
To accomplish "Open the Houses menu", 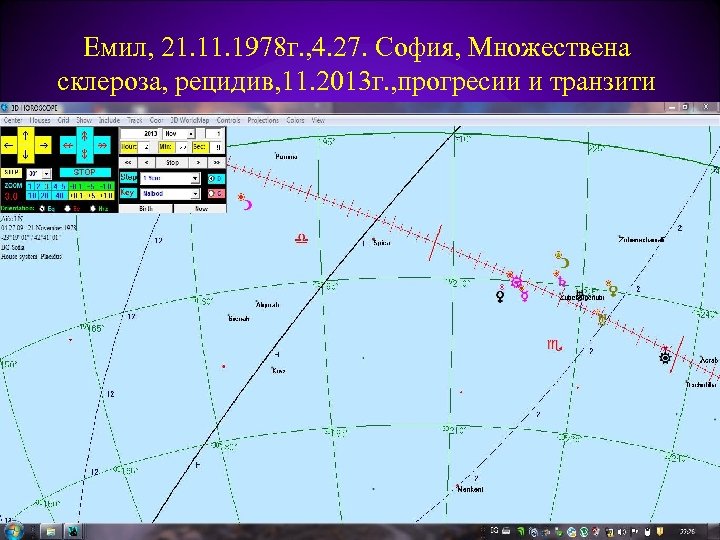I will (40, 120).
